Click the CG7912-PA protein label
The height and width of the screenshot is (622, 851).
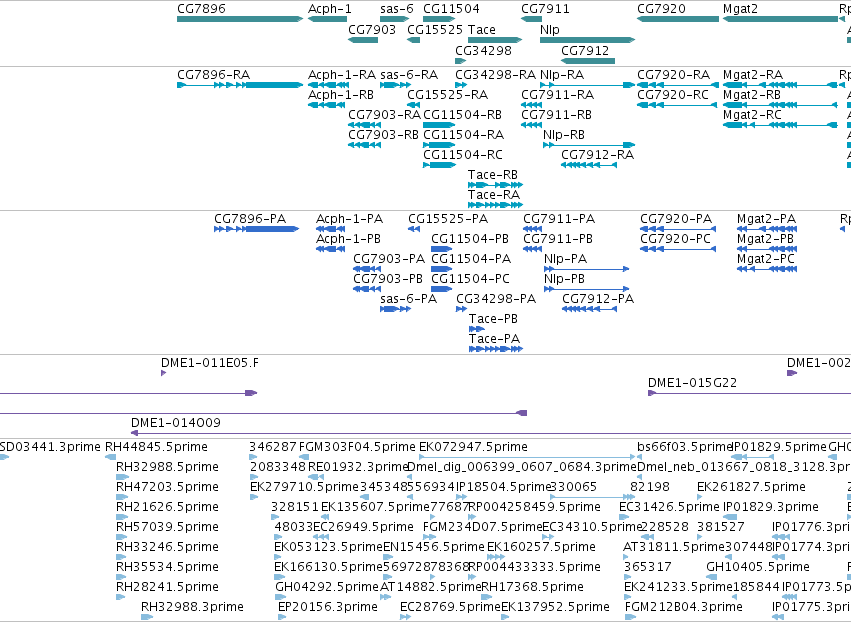coord(598,299)
